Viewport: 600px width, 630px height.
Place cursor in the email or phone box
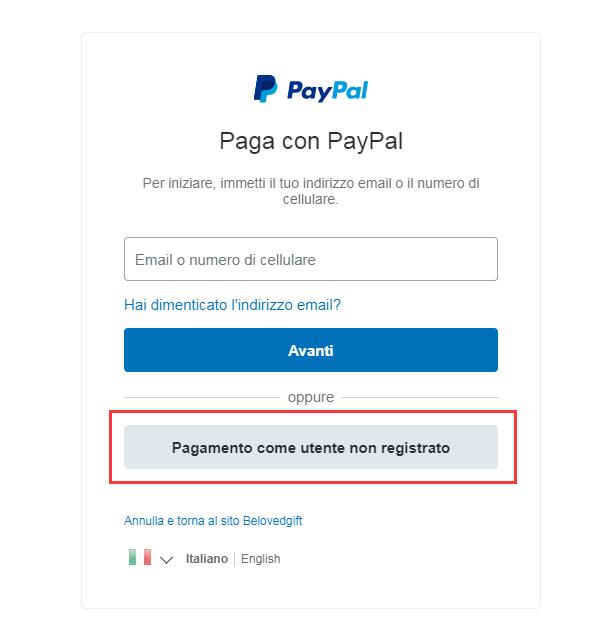click(x=311, y=259)
